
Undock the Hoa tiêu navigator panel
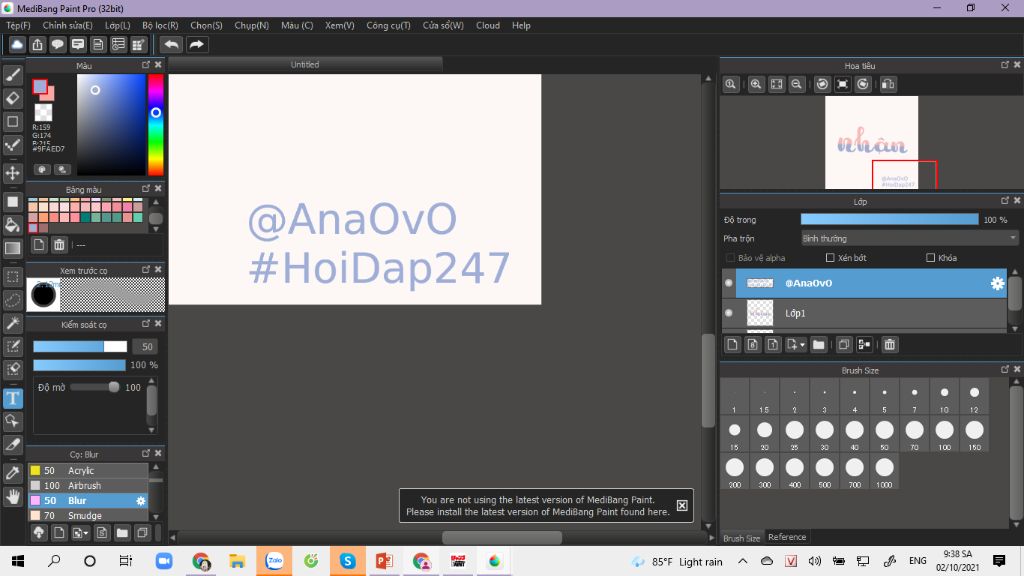point(1004,65)
